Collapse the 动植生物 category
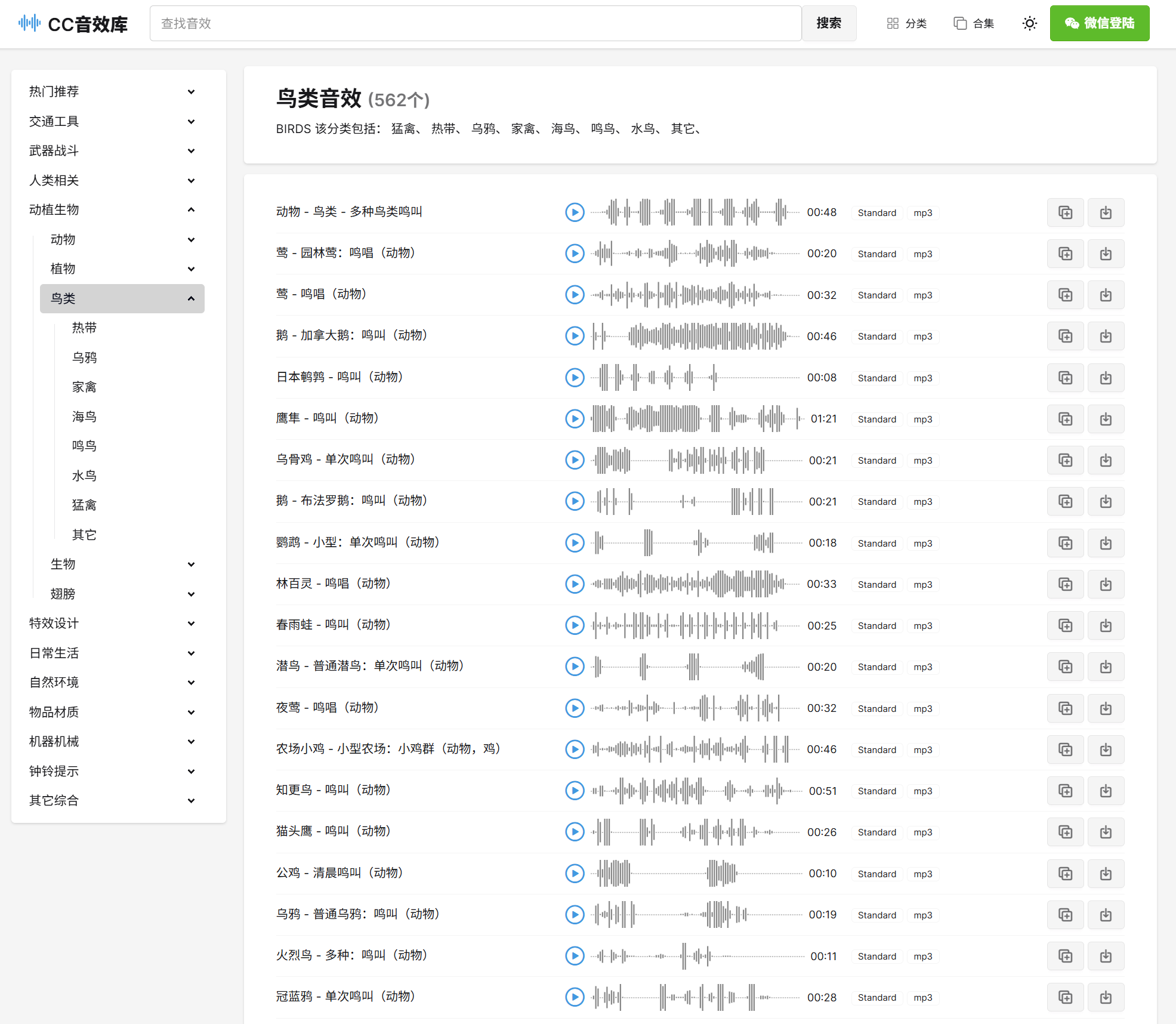The image size is (1176, 1024). pos(191,209)
